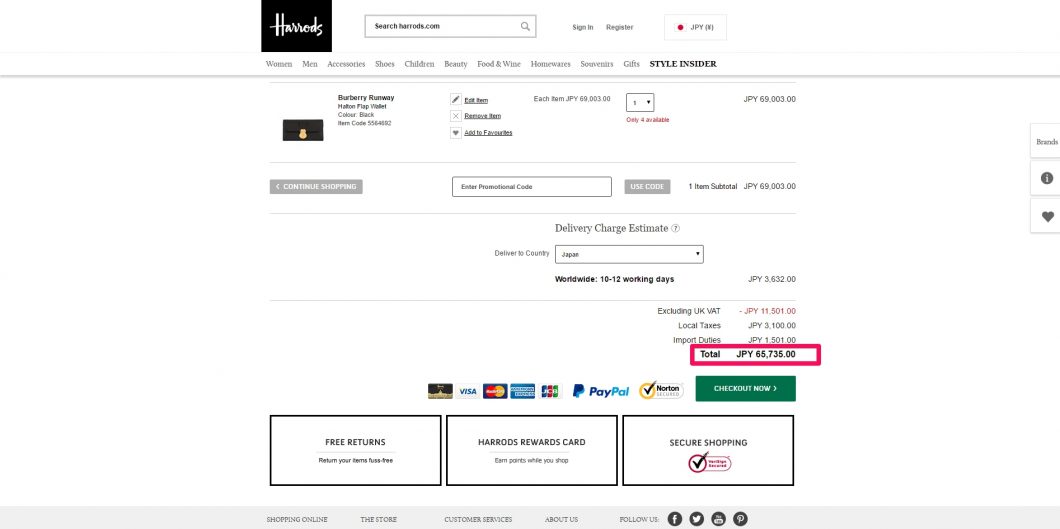
Task: Open the Secure Shopping banner
Action: (708, 450)
